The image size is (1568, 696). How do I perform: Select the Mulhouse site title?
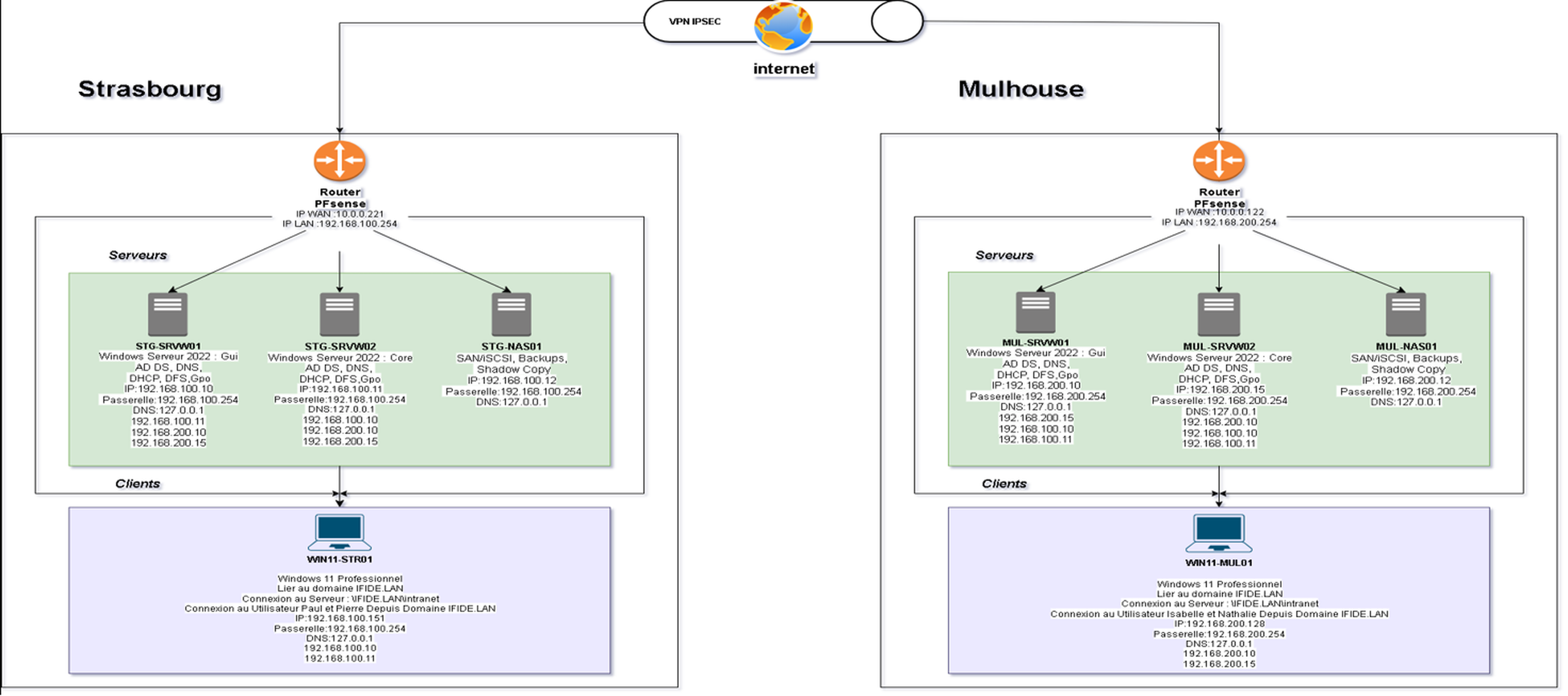[x=1021, y=89]
